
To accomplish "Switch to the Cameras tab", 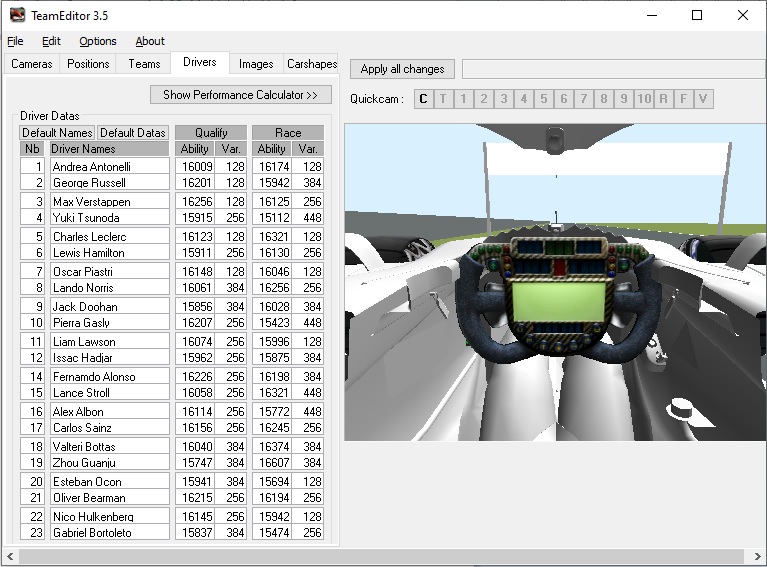I will (32, 64).
